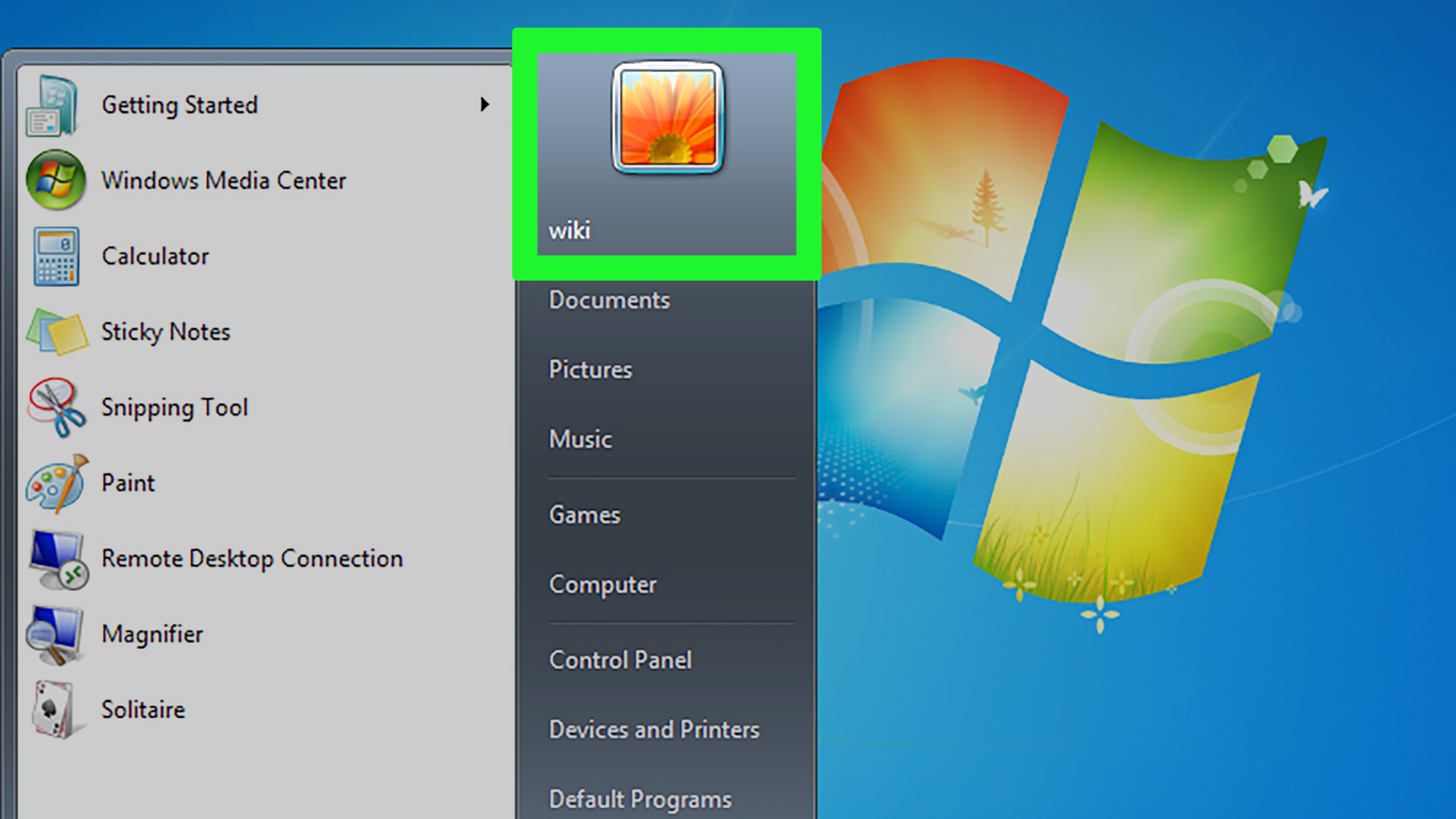Open the Control Panel
Image resolution: width=1456 pixels, height=819 pixels.
pos(620,660)
